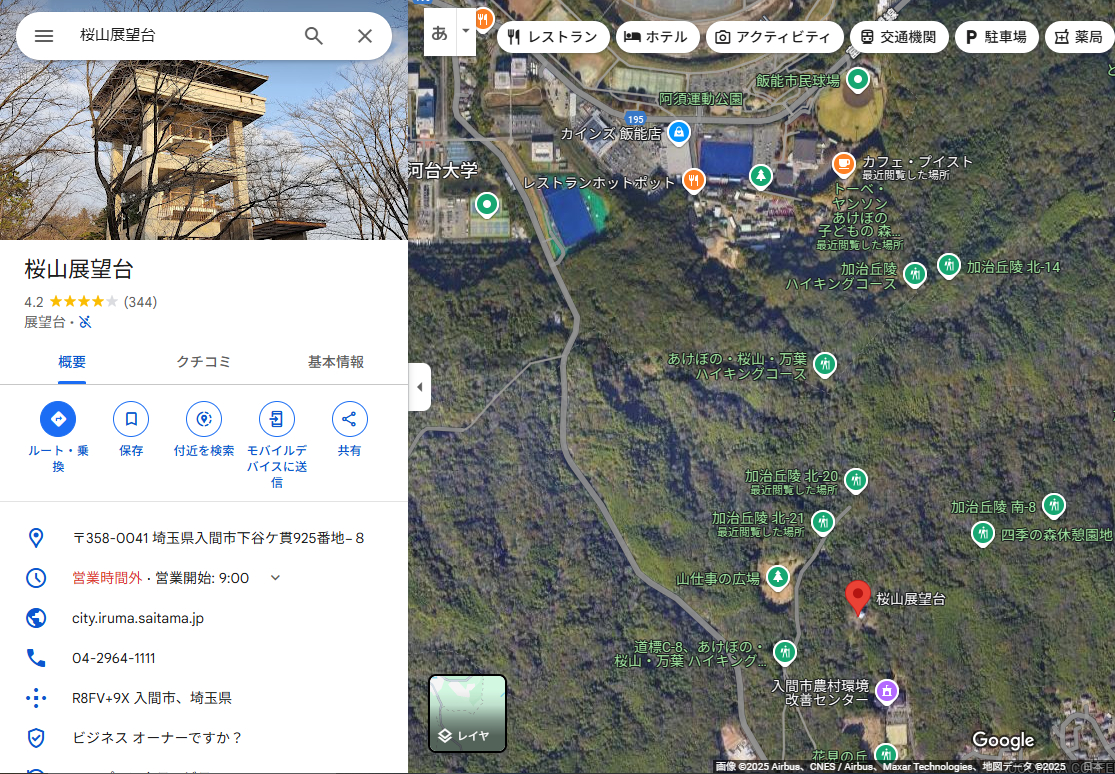The image size is (1115, 774).
Task: Click the 花見の丘 marker
Action: (x=886, y=753)
